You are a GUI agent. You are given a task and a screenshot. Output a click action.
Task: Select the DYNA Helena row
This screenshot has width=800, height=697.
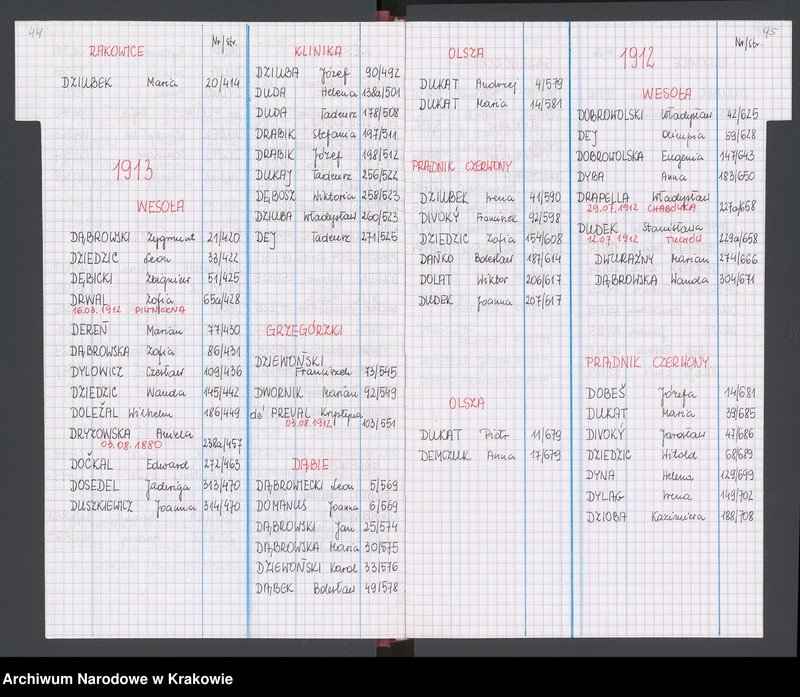670,476
